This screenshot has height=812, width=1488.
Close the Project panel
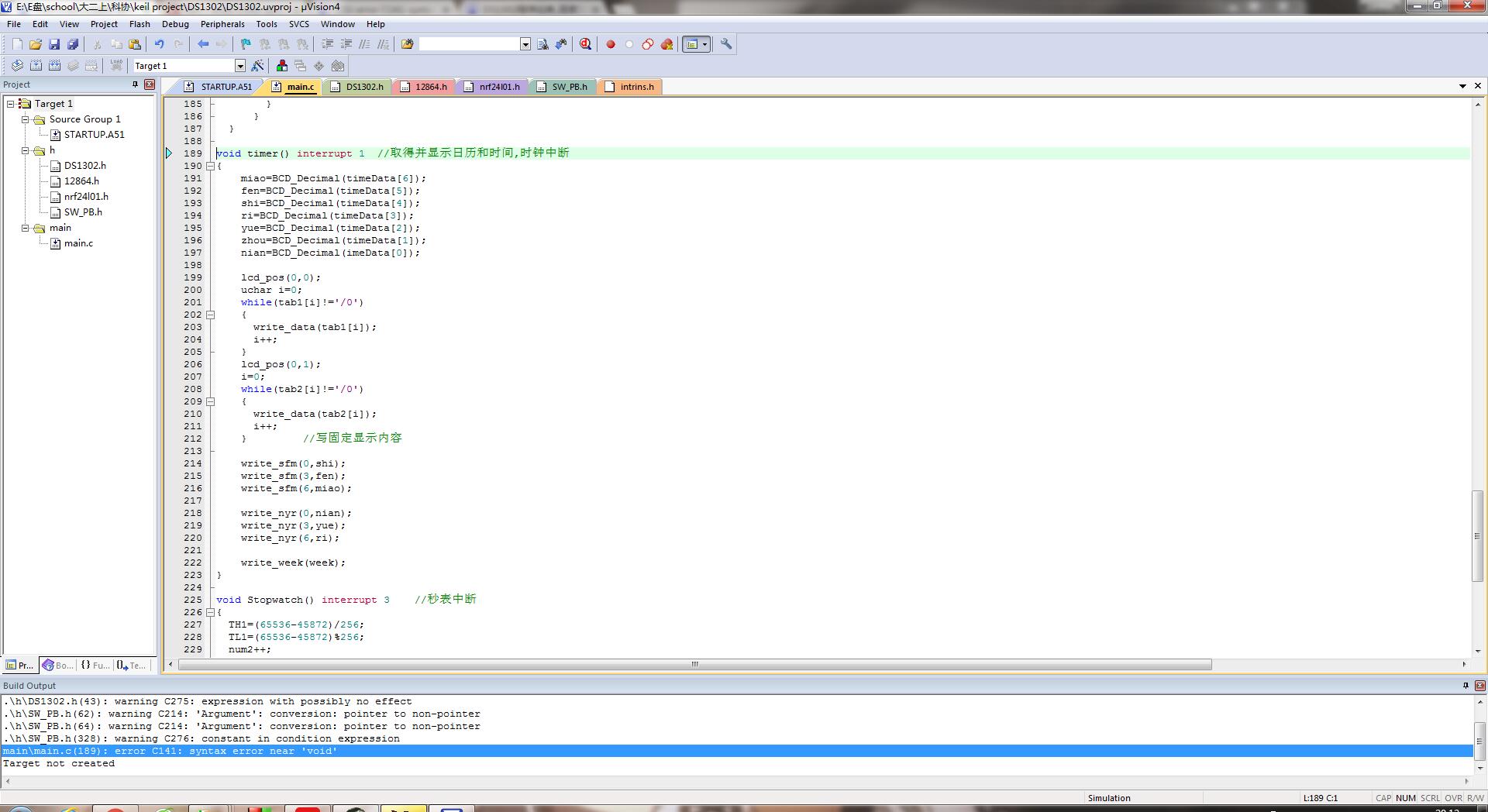(150, 84)
